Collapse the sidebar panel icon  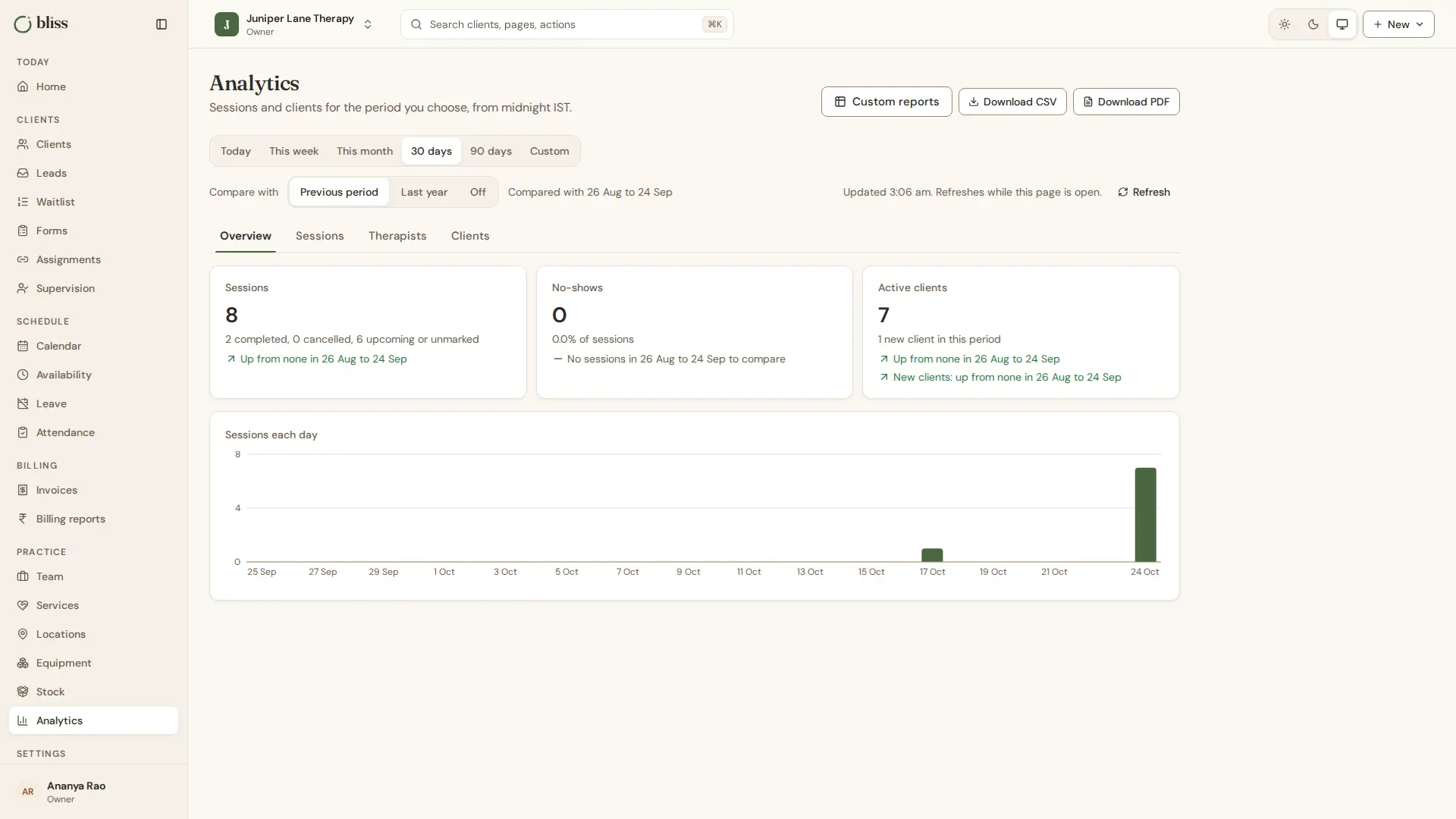162,24
